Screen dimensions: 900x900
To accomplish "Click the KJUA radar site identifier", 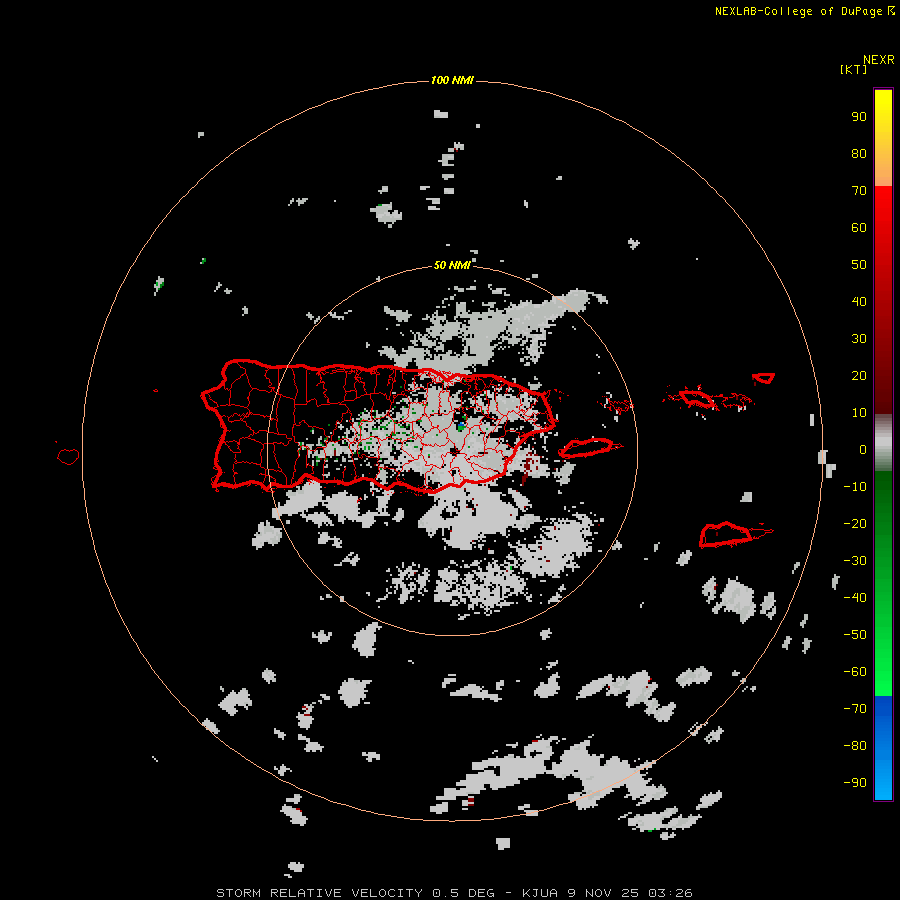I will click(x=540, y=893).
